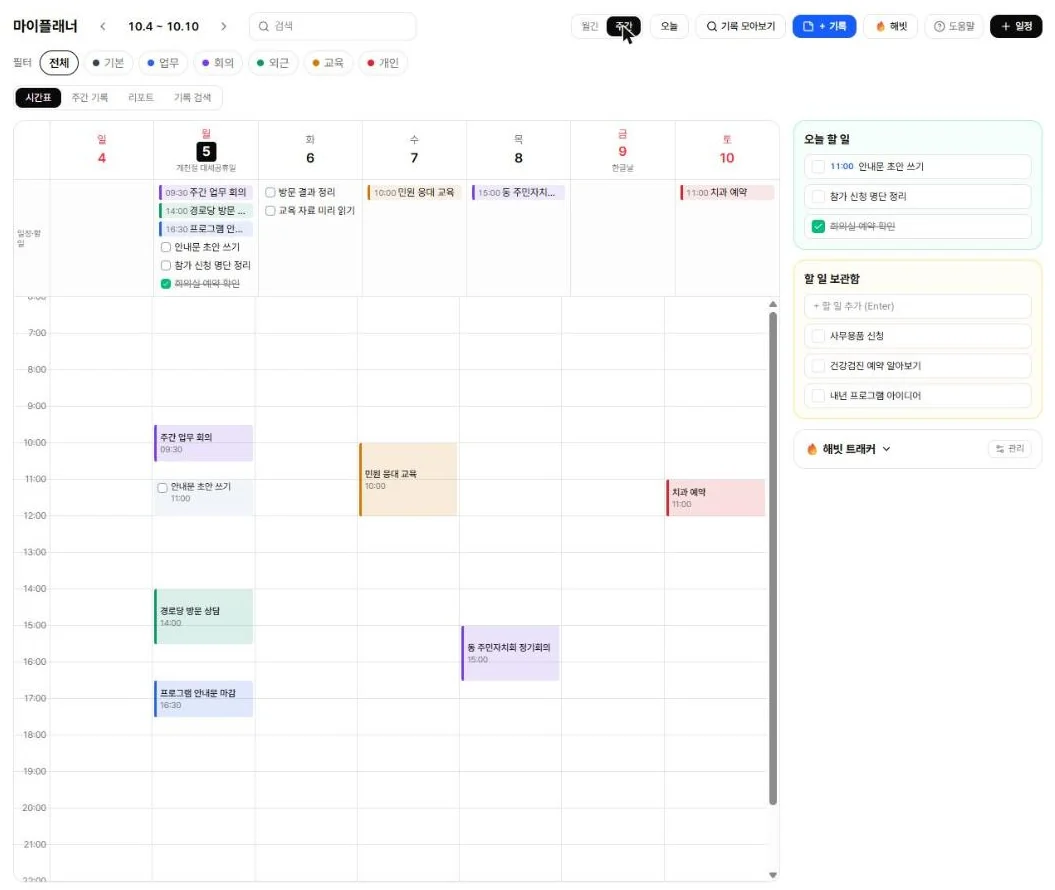This screenshot has height=890, width=1055.
Task: Filter by the purple 회의 category
Action: (218, 63)
